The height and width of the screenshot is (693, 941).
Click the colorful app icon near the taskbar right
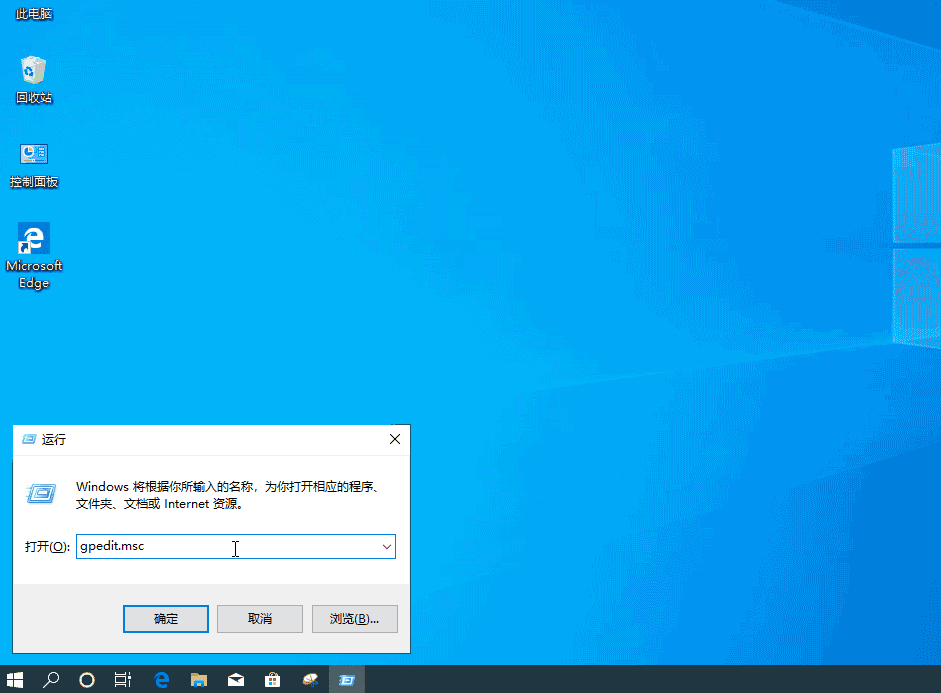[309, 679]
